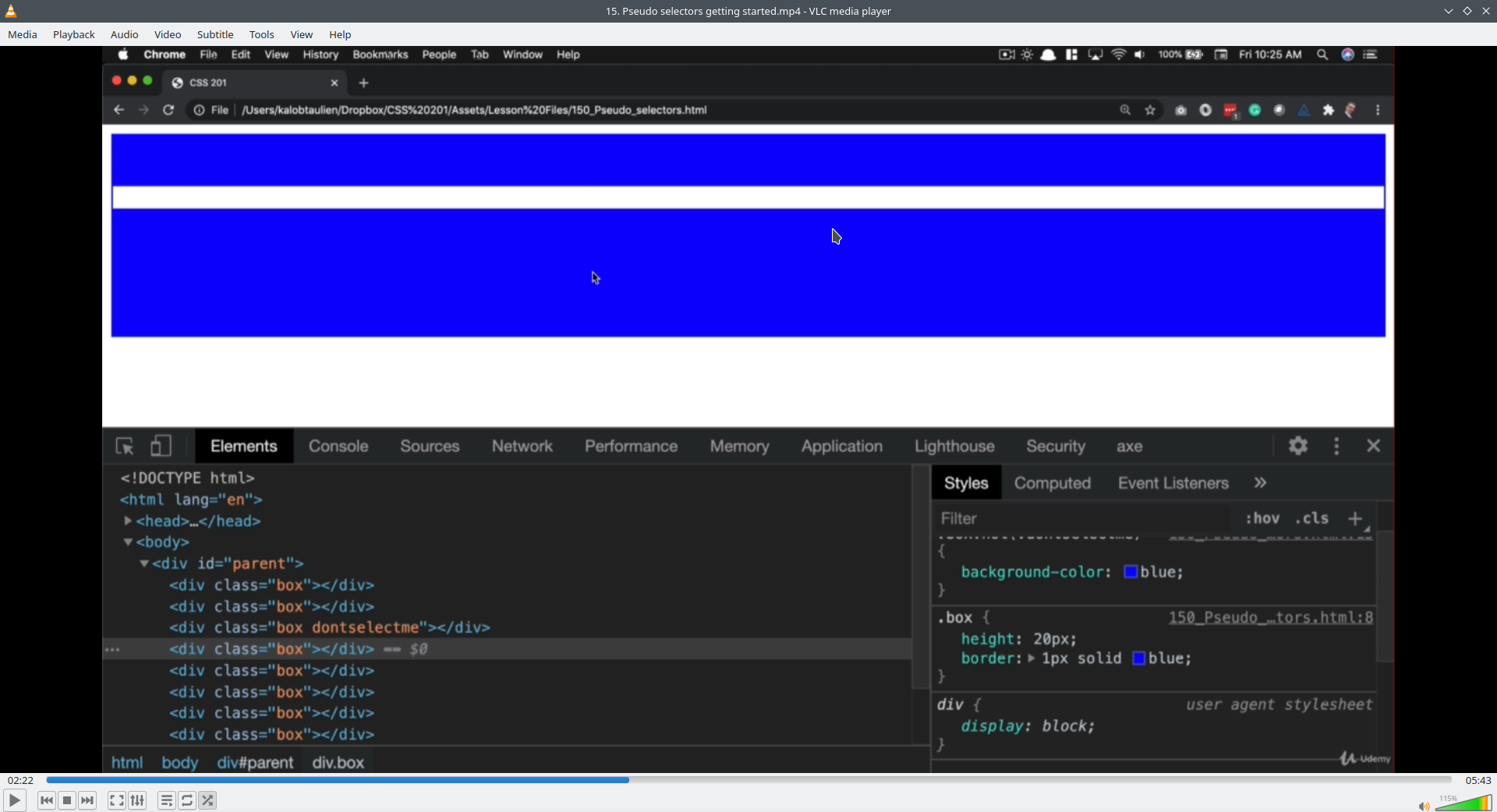
Task: Select html in the breadcrumb
Action: click(x=127, y=763)
